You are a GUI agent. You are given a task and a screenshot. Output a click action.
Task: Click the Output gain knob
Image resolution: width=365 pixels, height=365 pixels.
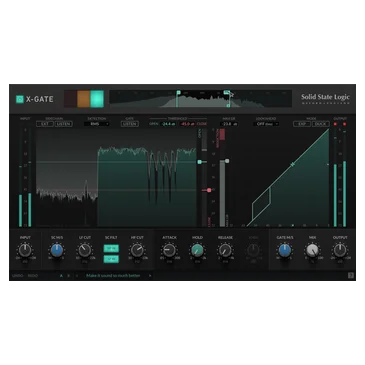click(340, 250)
